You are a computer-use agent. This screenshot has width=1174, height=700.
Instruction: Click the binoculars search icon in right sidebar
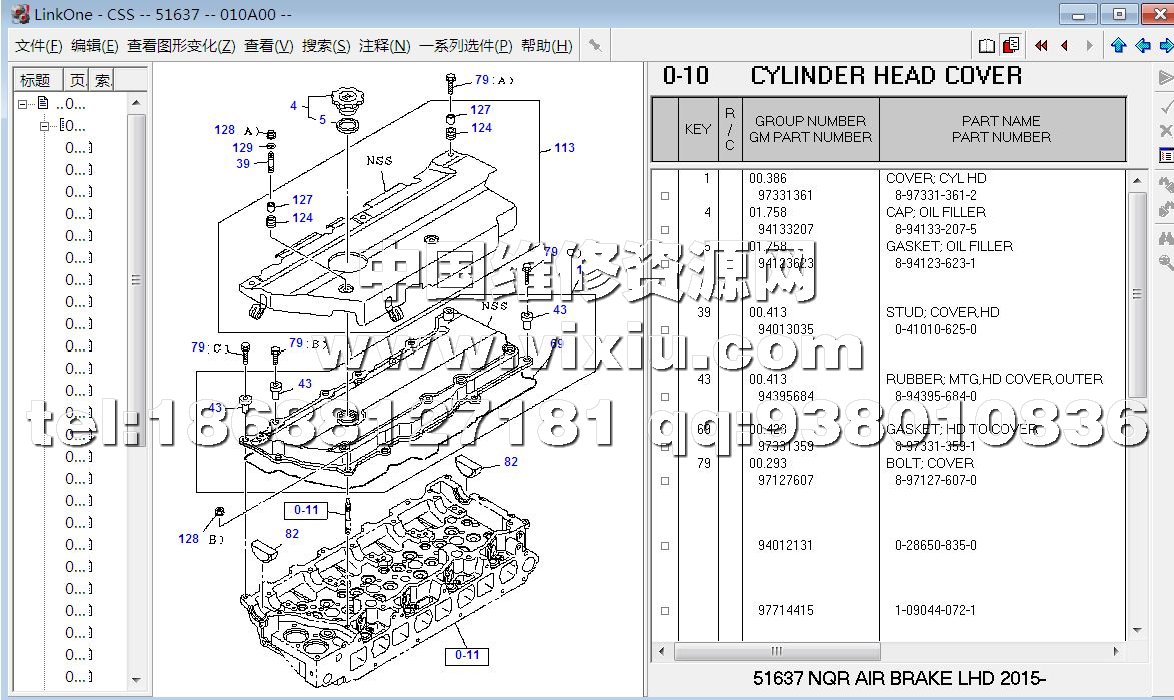tap(1165, 238)
